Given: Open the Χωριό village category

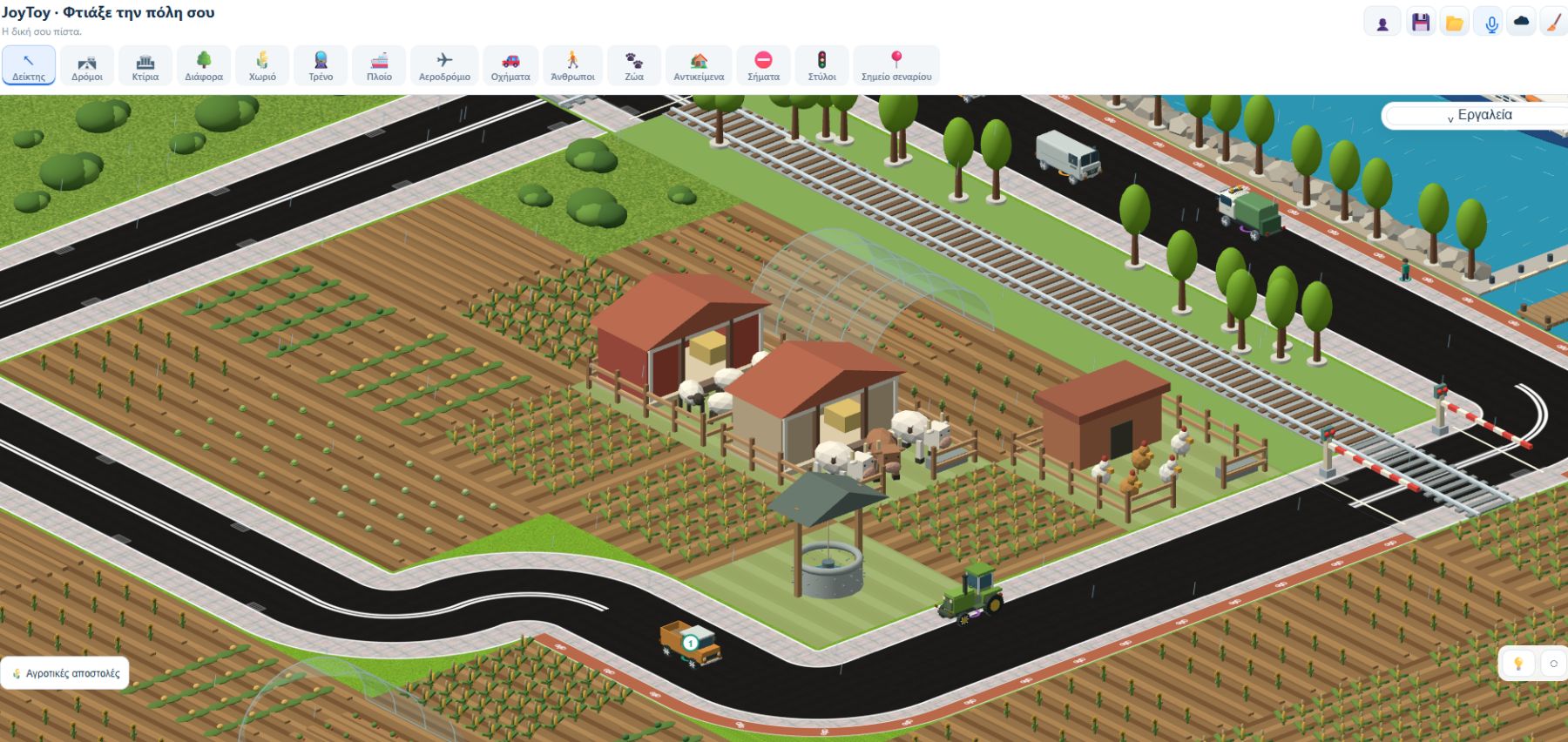Looking at the screenshot, I should pos(262,65).
